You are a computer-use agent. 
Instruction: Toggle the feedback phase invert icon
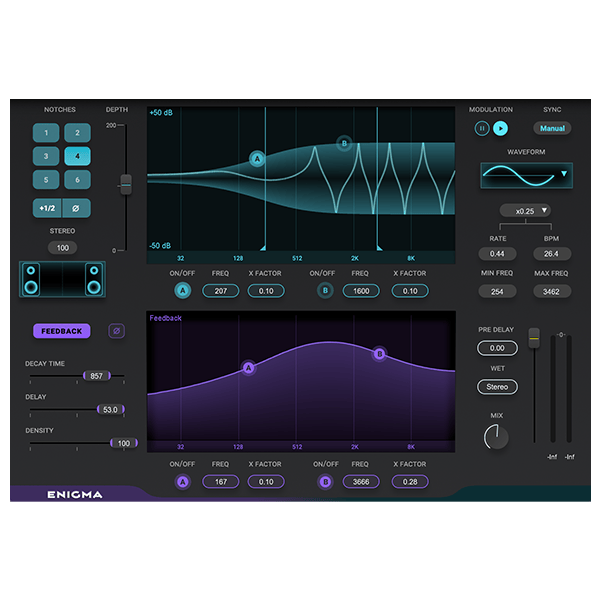117,331
